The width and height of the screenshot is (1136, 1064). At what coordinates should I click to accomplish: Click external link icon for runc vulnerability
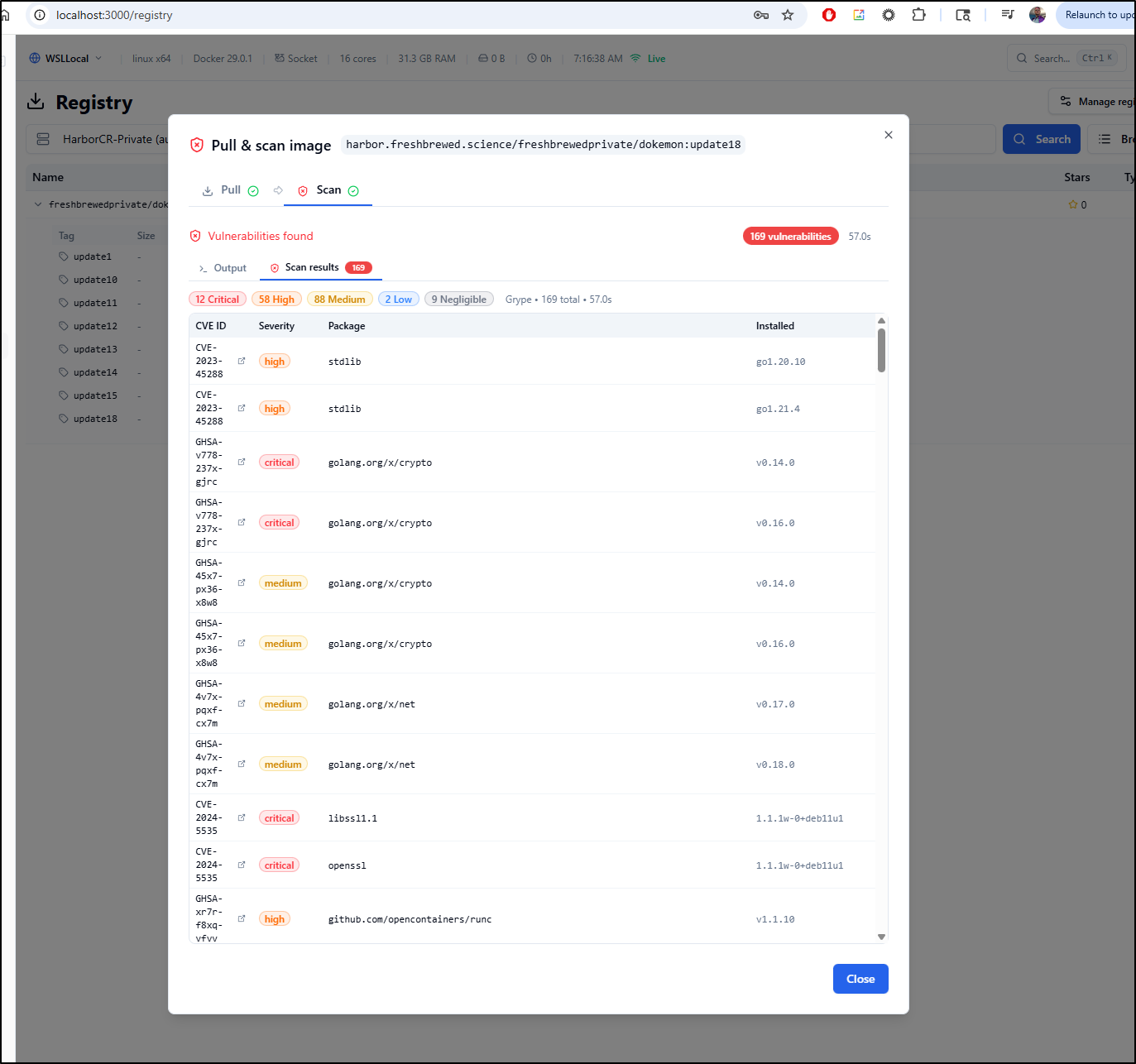coord(242,918)
